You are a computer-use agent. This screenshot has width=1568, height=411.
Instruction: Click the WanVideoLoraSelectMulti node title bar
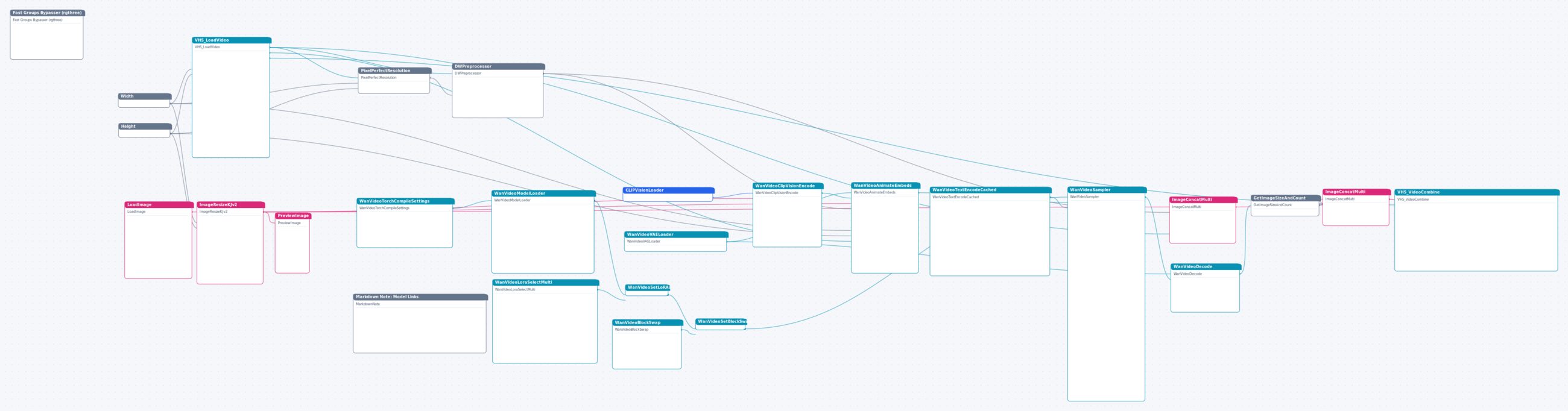pos(545,283)
